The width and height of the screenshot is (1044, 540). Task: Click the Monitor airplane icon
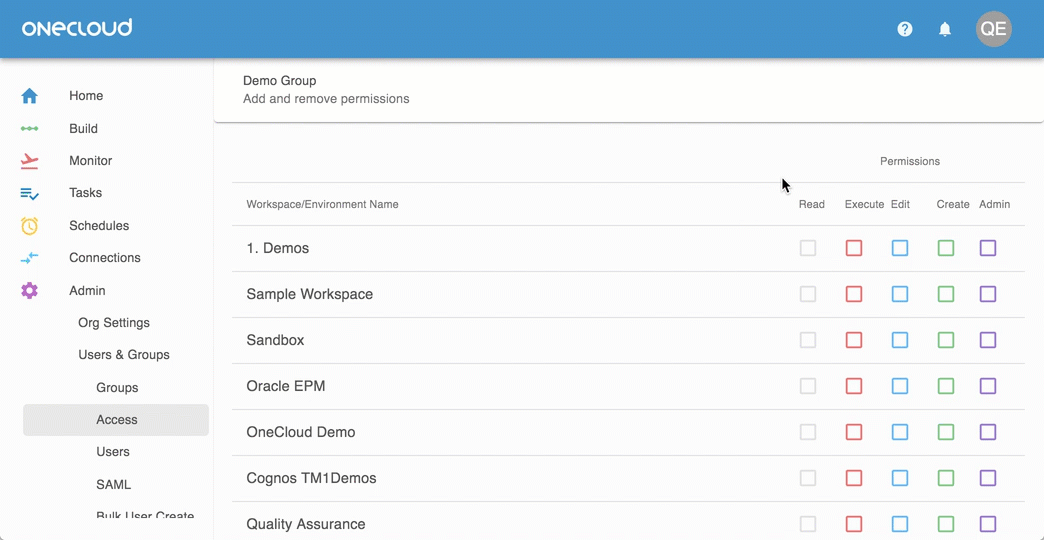[x=29, y=160]
